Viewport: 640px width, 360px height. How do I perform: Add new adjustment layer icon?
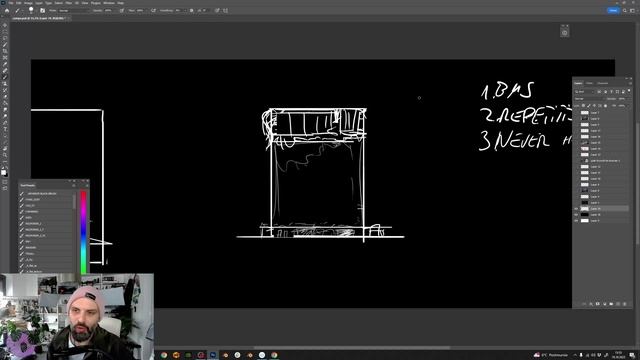[604, 304]
